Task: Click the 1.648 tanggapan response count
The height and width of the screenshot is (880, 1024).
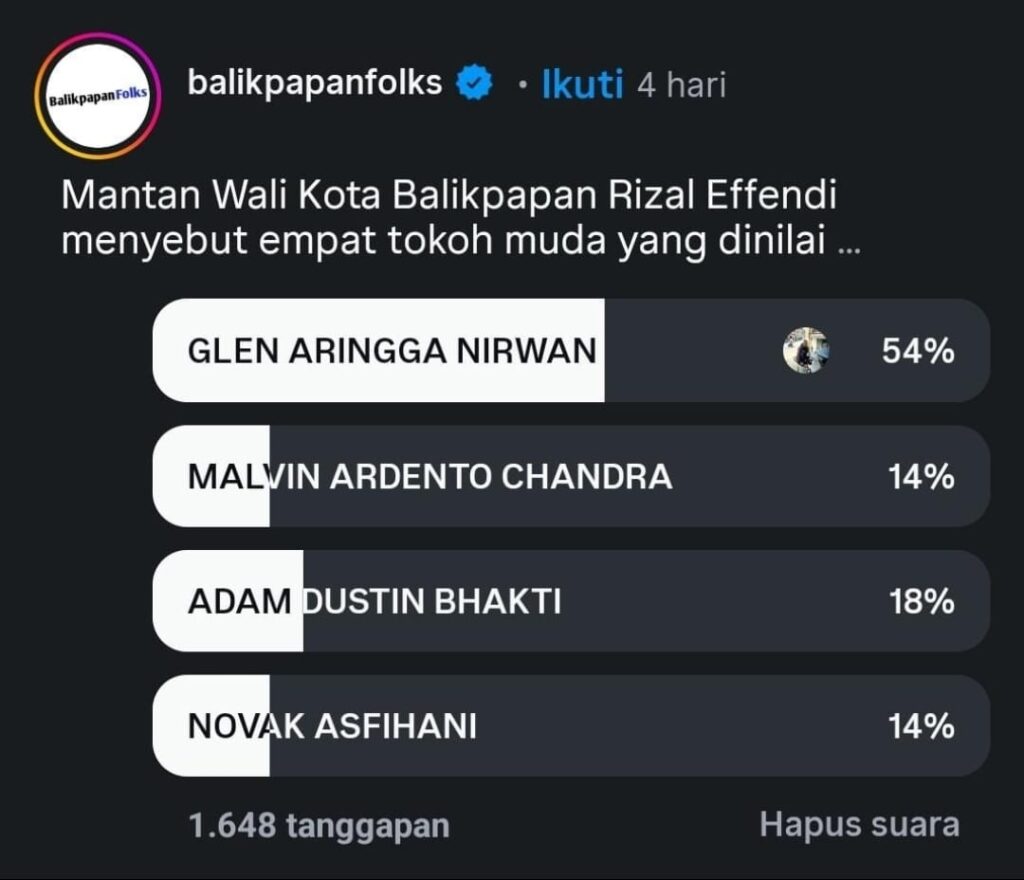Action: [x=319, y=825]
